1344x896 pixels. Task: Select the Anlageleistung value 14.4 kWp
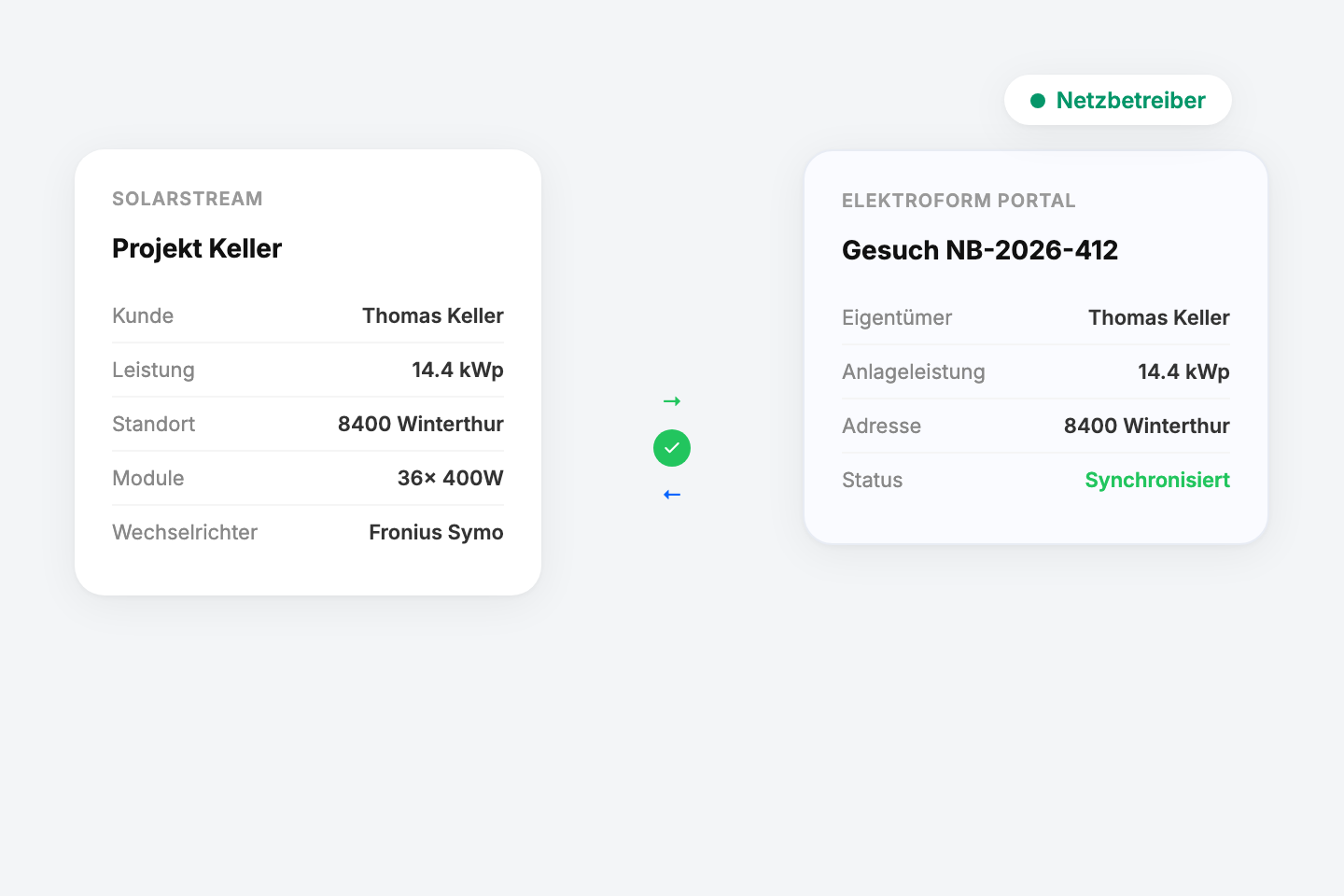(x=1183, y=371)
